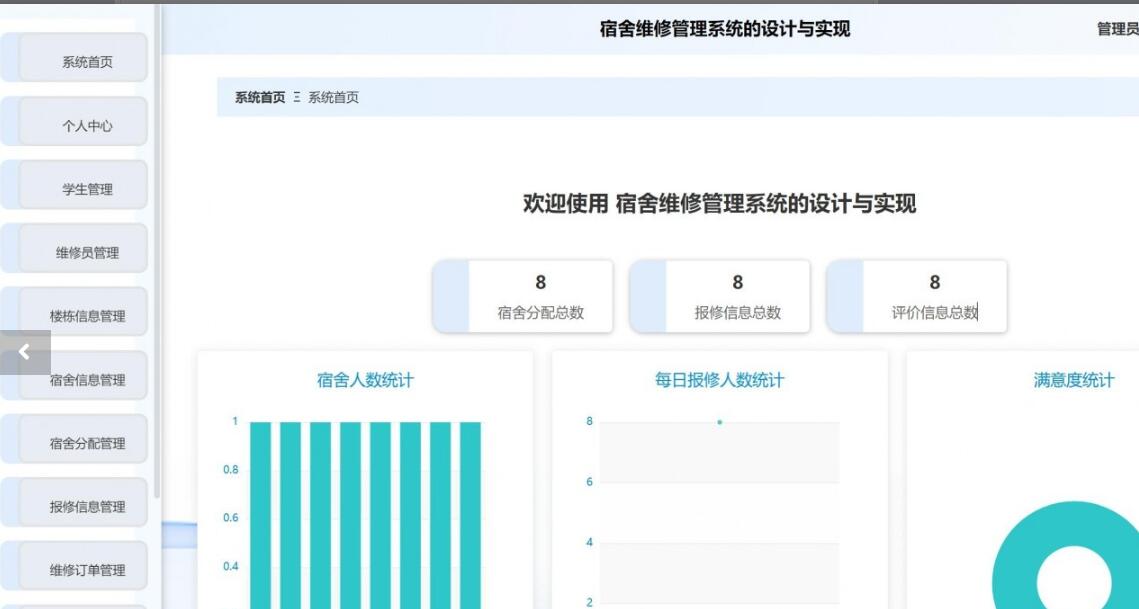This screenshot has height=609, width=1139.
Task: Click the bold 系统首页 breadcrumb link
Action: tap(260, 97)
